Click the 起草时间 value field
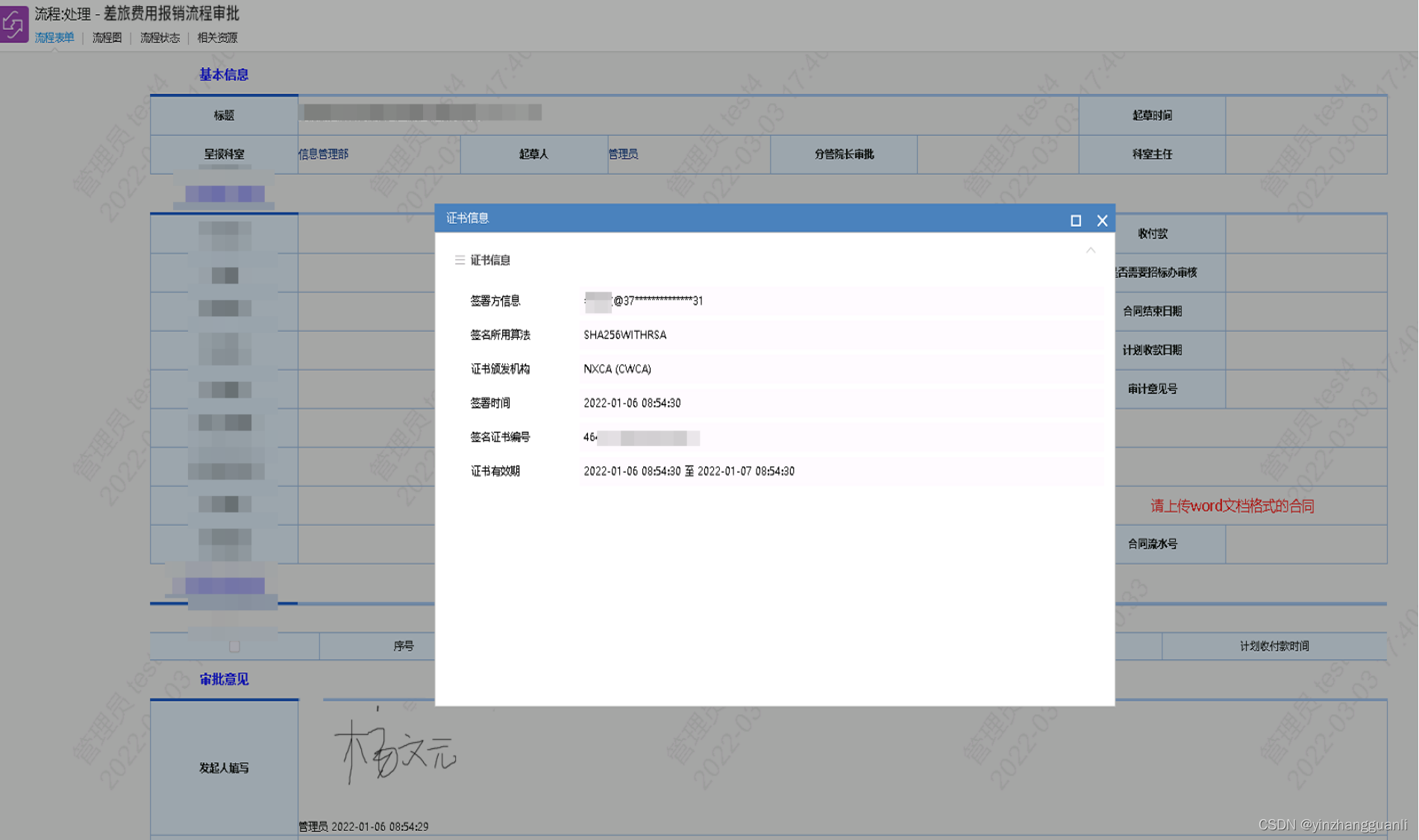Image resolution: width=1419 pixels, height=840 pixels. click(x=1306, y=116)
